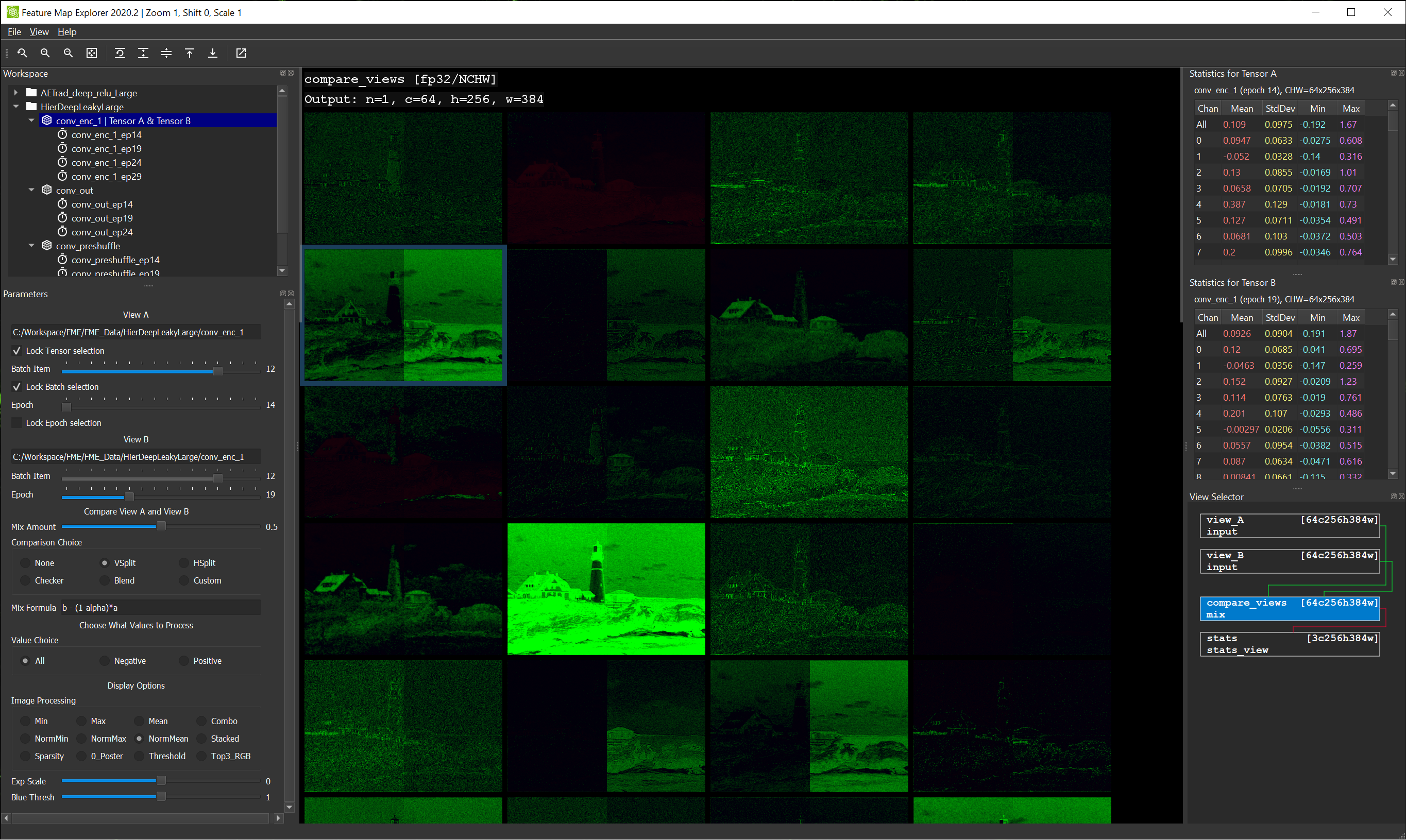Click the open in external window icon
The image size is (1406, 840).
pos(241,53)
